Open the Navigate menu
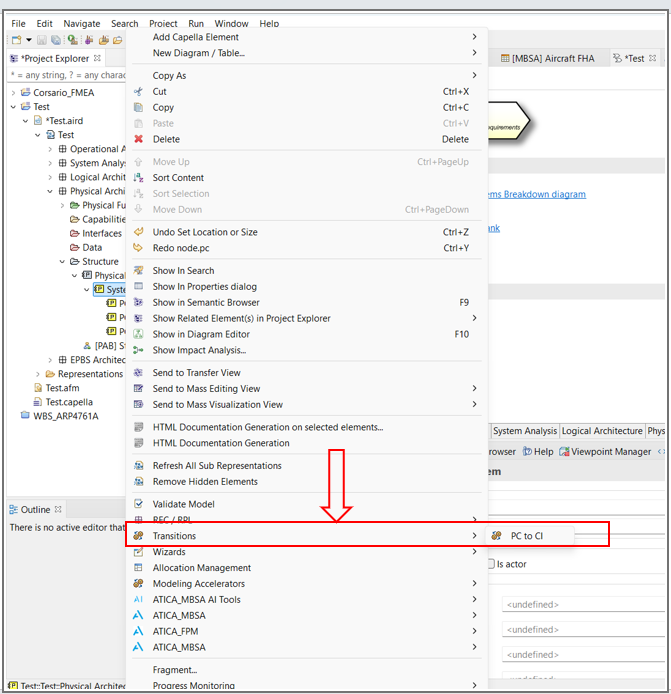Viewport: 671px width, 694px height. click(x=82, y=23)
